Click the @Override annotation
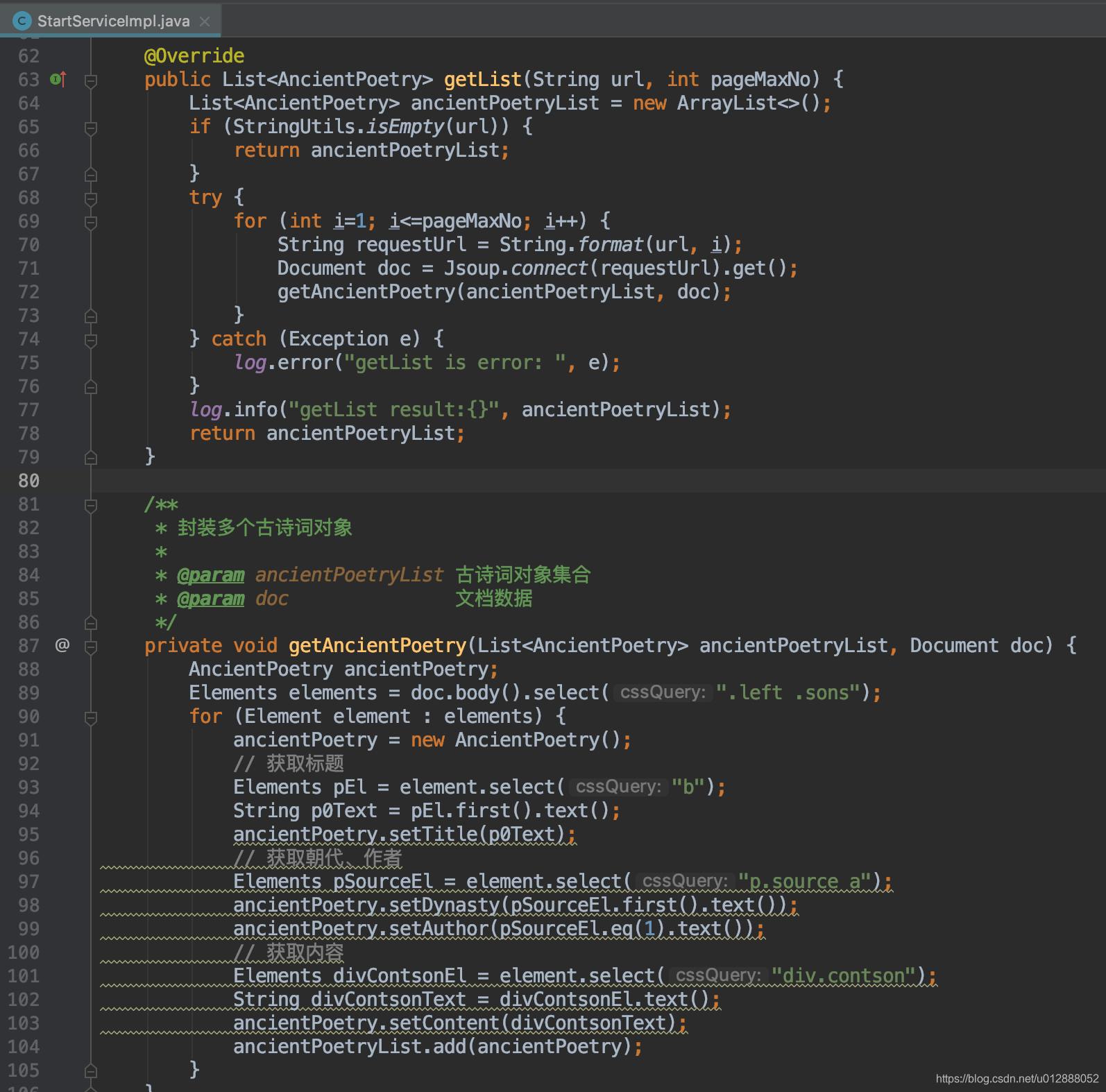 194,56
